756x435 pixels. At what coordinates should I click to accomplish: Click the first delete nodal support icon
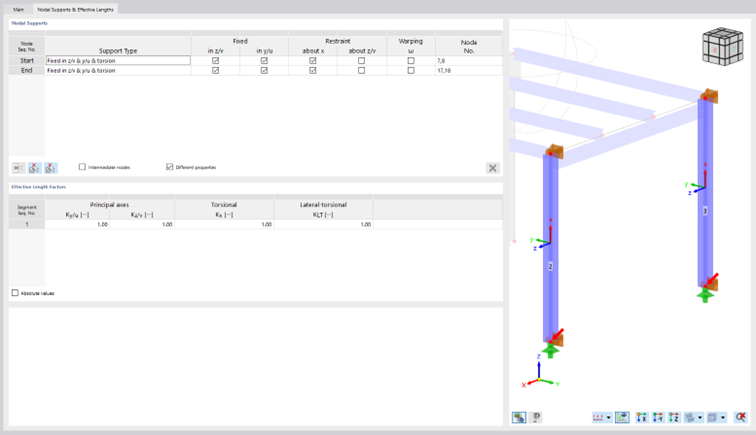[x=34, y=167]
